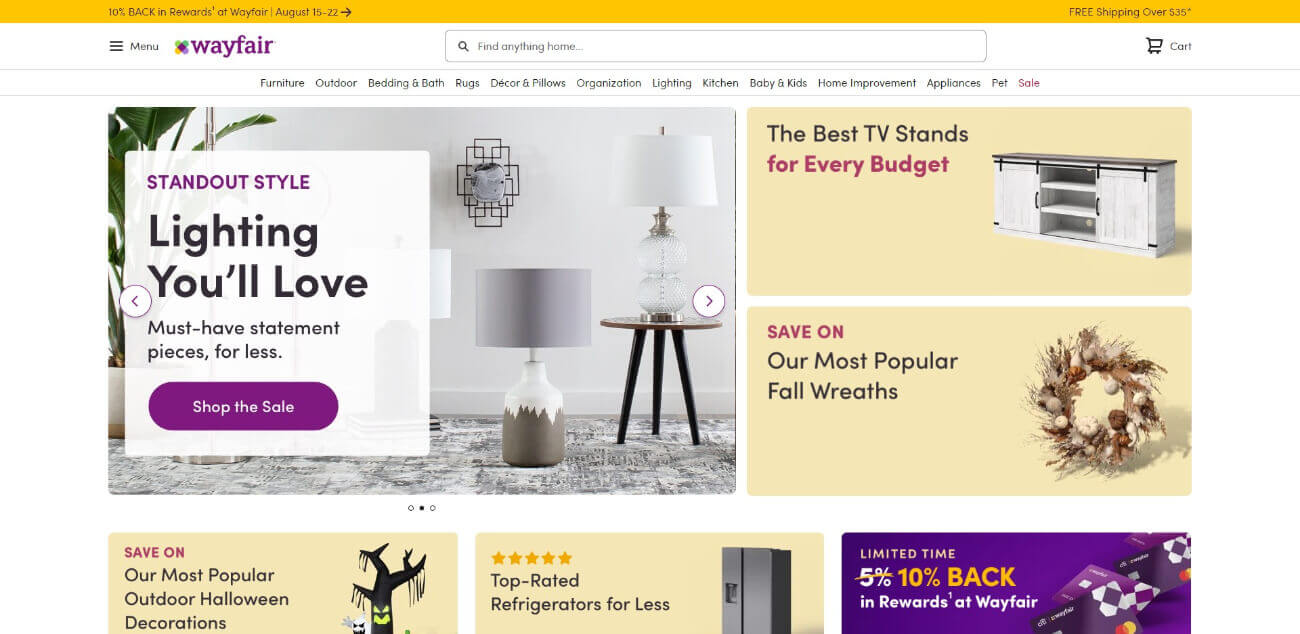Viewport: 1300px width, 634px height.
Task: Select the first carousel dot
Action: 411,508
